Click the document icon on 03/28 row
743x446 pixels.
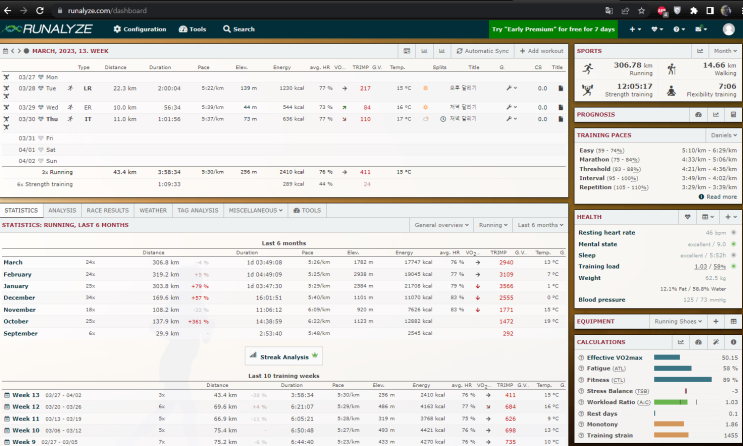click(x=561, y=88)
